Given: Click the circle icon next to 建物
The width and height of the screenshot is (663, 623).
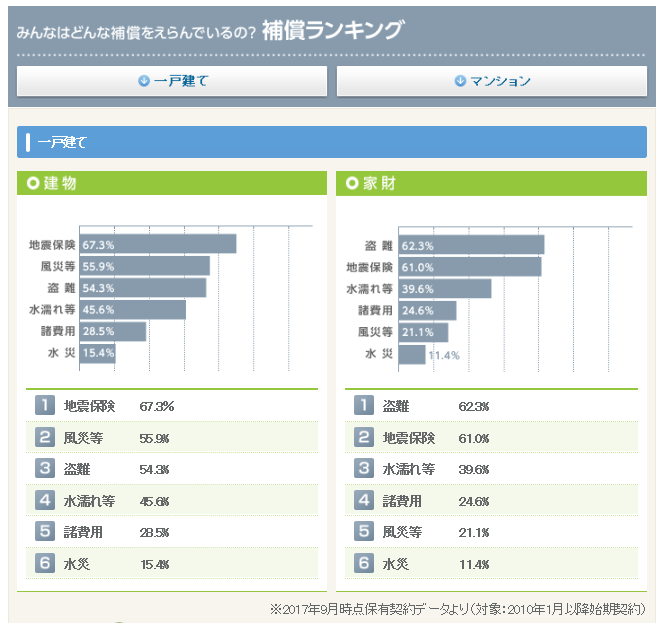Looking at the screenshot, I should (x=33, y=183).
